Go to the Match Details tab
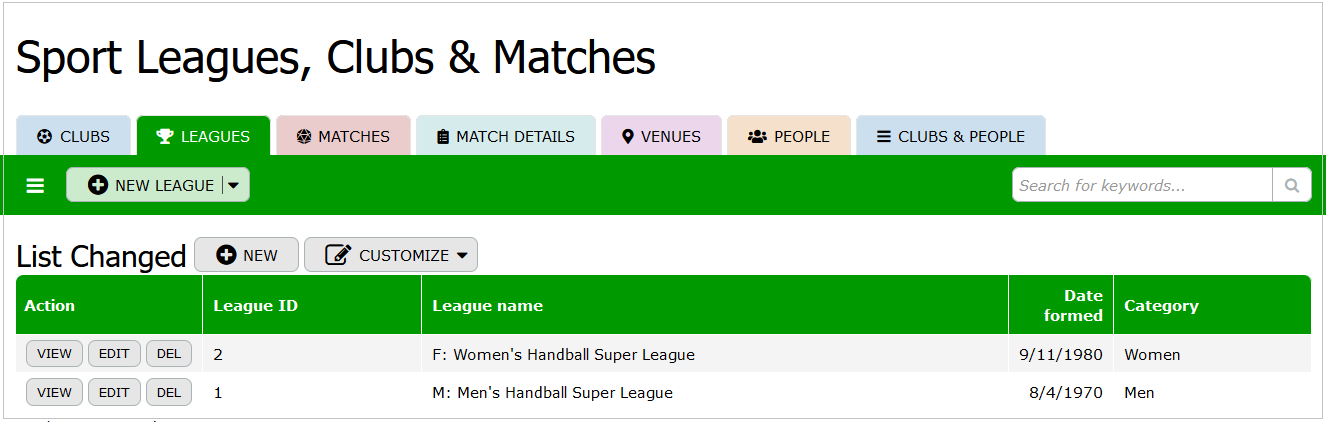The height and width of the screenshot is (422, 1326). click(x=505, y=137)
